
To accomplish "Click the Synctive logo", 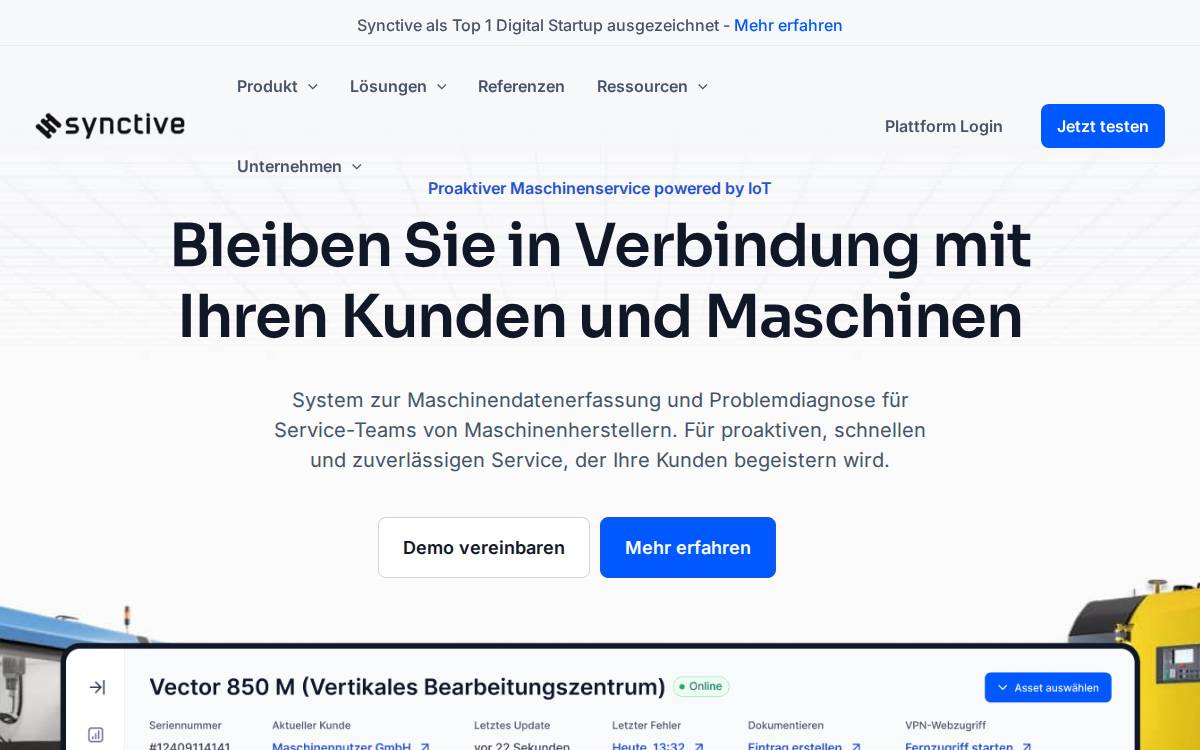I will tap(110, 126).
